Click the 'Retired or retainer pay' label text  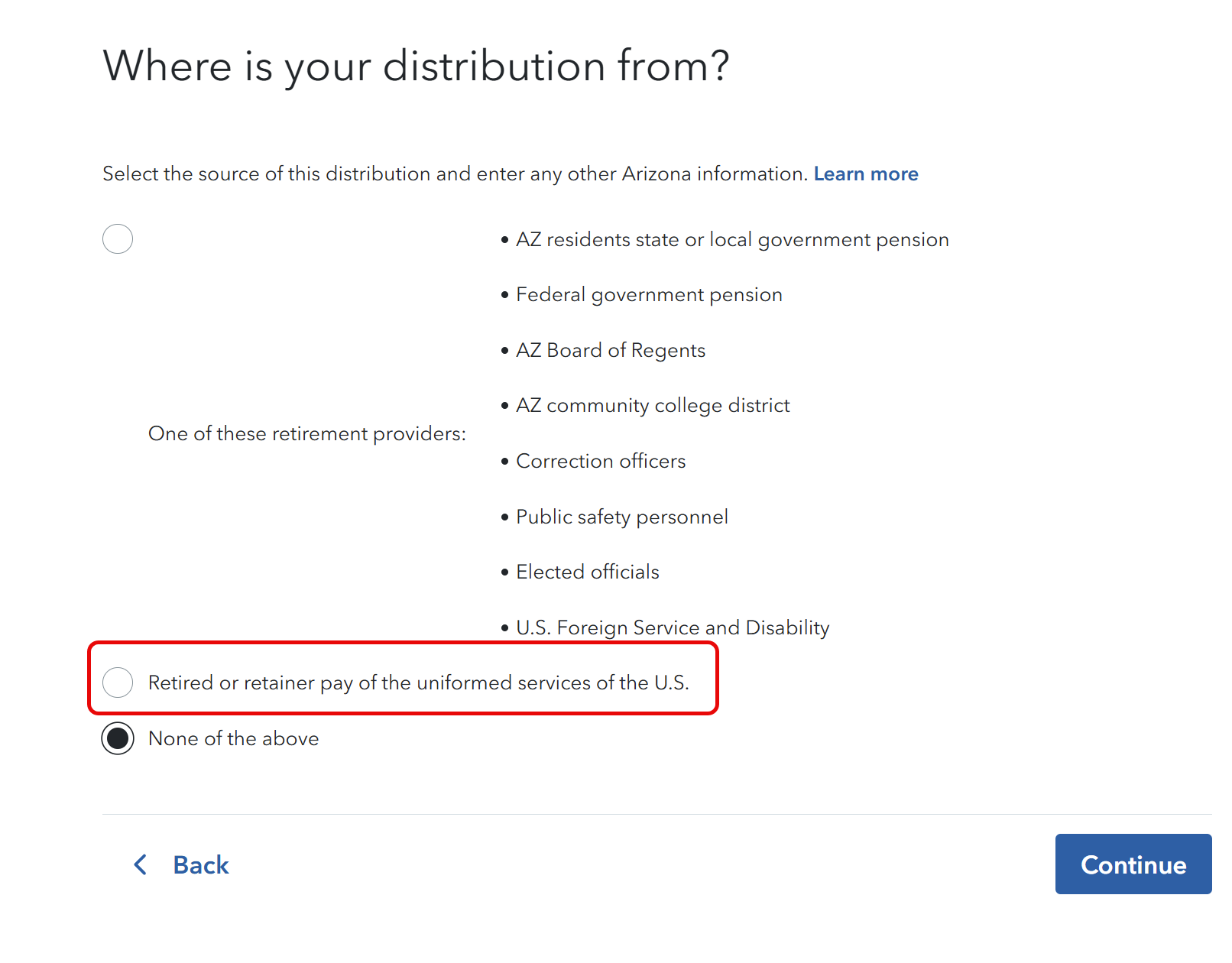click(418, 683)
